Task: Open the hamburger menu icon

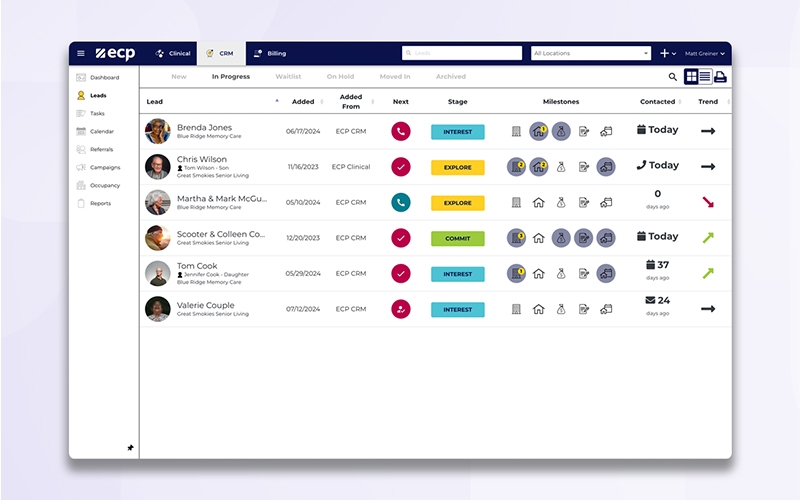Action: [81, 53]
